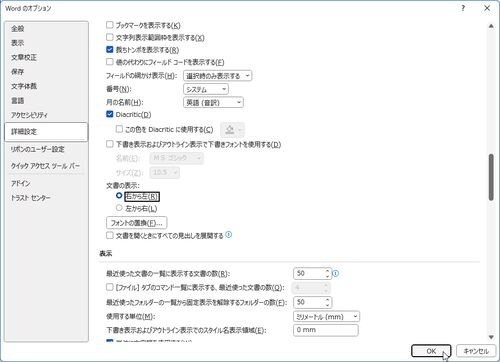Open トラスト センター category

(46, 198)
